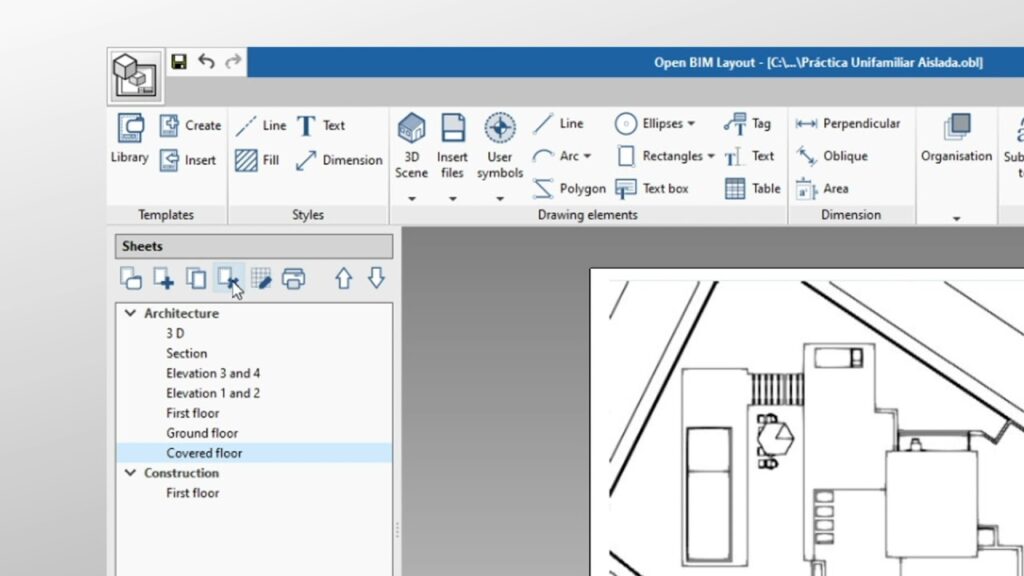Click the Perpendicular dimension button
This screenshot has width=1024, height=576.
pyautogui.click(x=848, y=124)
